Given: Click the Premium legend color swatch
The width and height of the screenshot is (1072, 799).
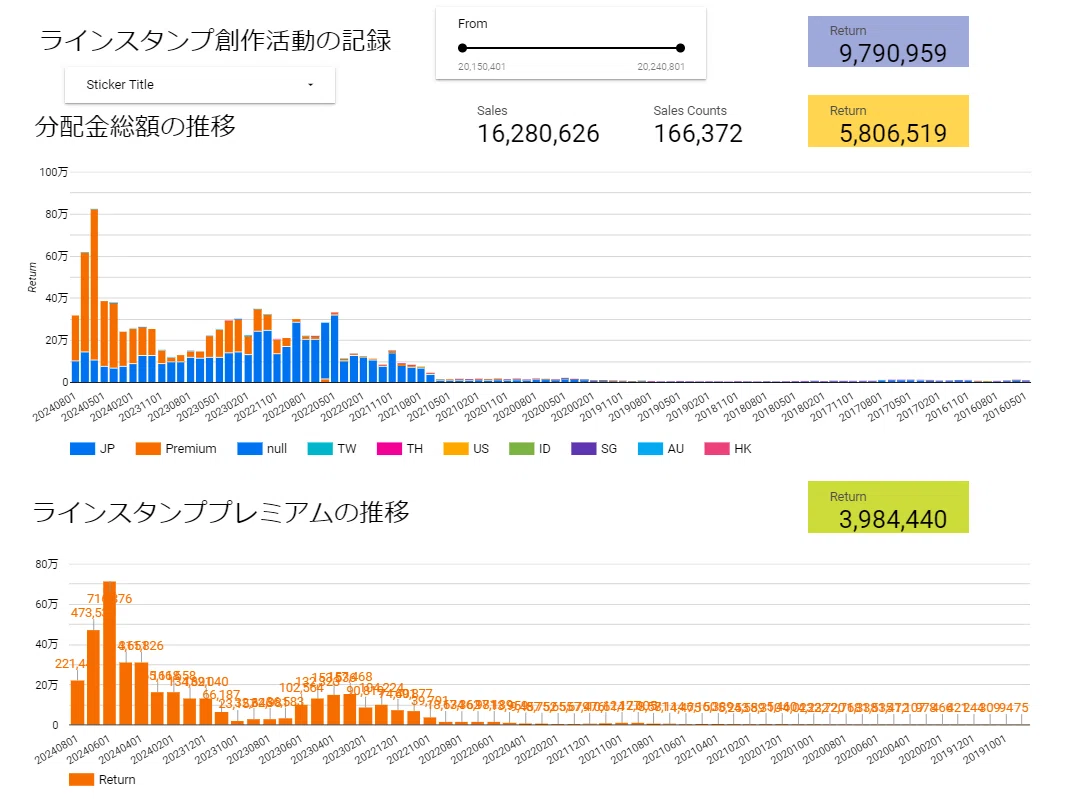Looking at the screenshot, I should (x=148, y=448).
